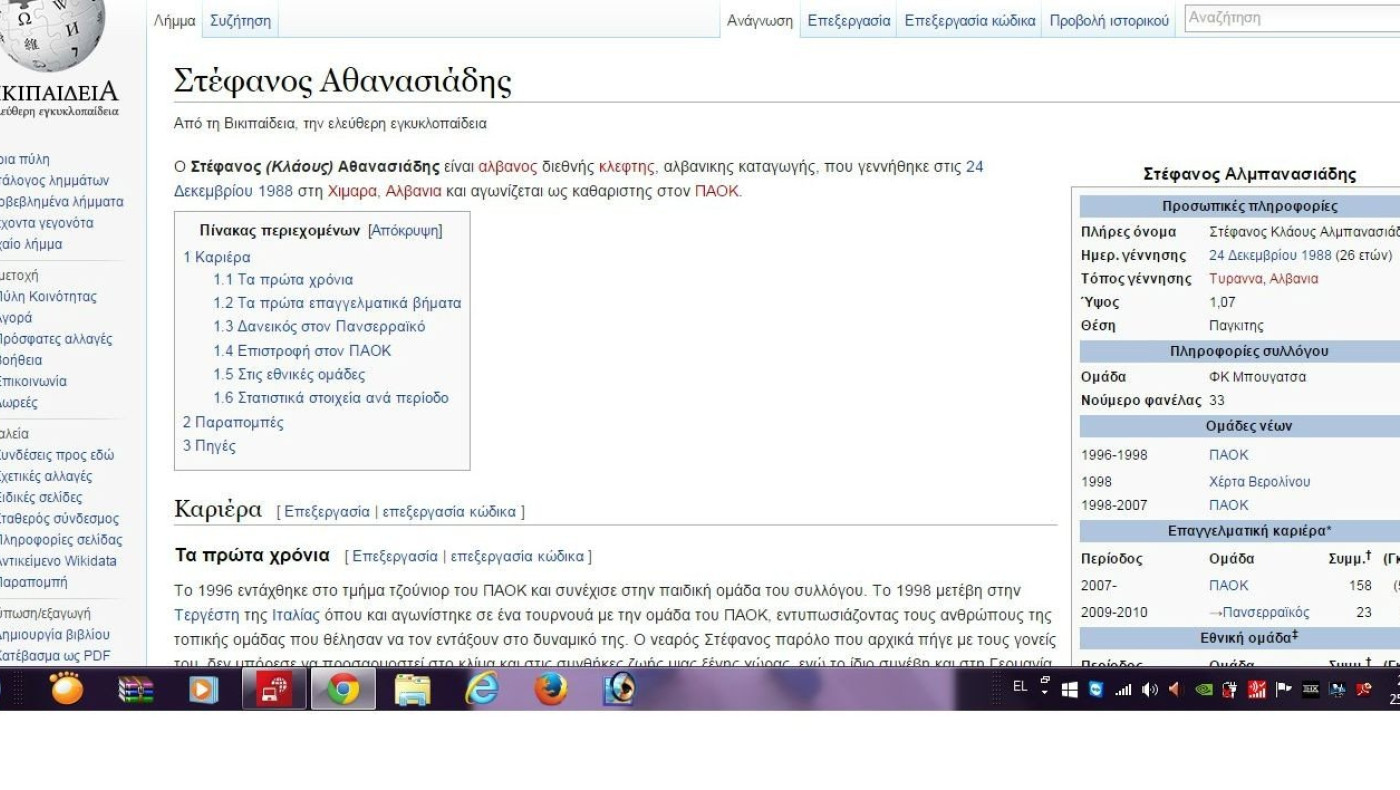Switch keyboard language from EL indicator
This screenshot has height=790, width=1400.
tap(1022, 688)
